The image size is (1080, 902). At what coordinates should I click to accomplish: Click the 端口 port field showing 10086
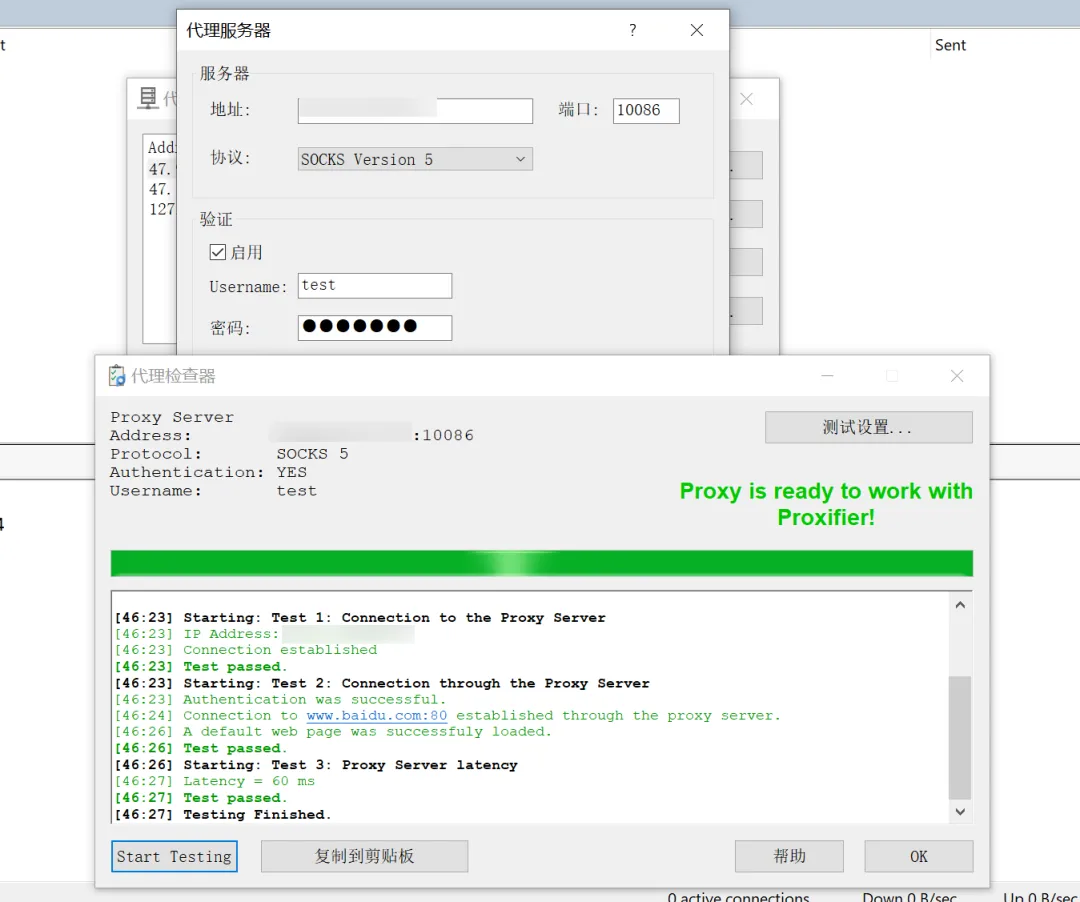coord(646,110)
